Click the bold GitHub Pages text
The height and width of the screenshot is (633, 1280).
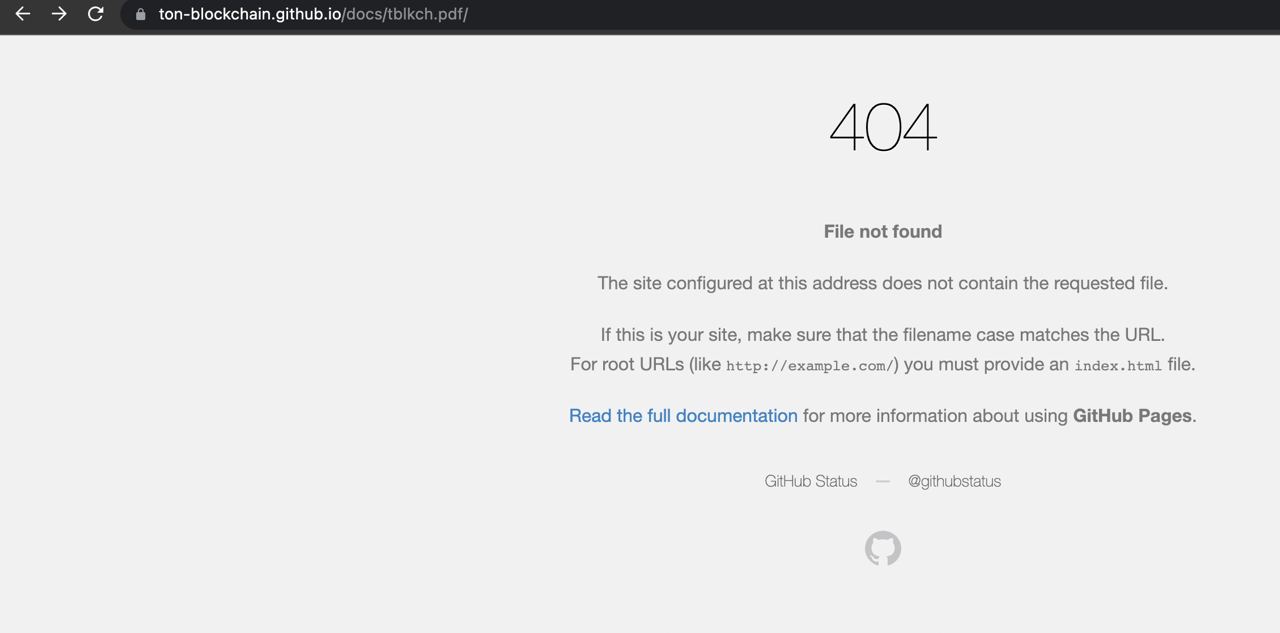[x=1132, y=416]
